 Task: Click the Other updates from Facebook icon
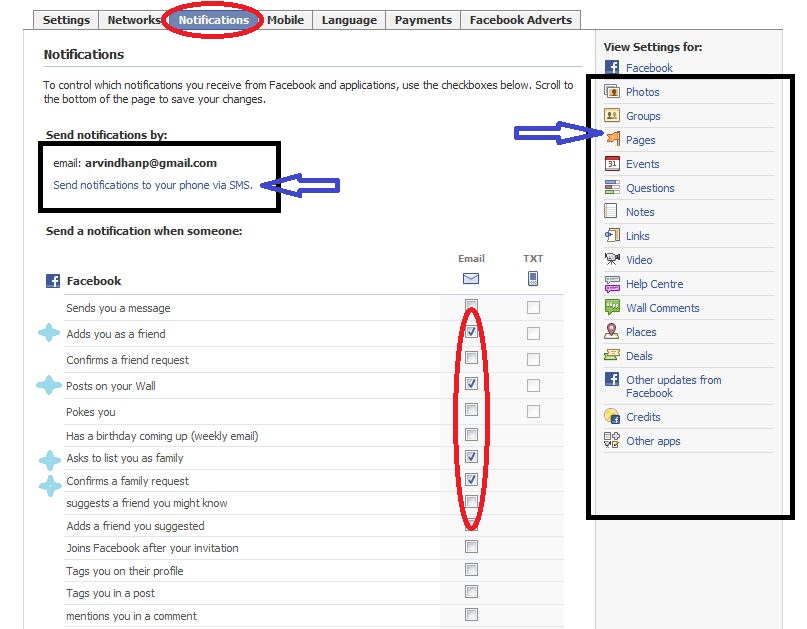612,379
